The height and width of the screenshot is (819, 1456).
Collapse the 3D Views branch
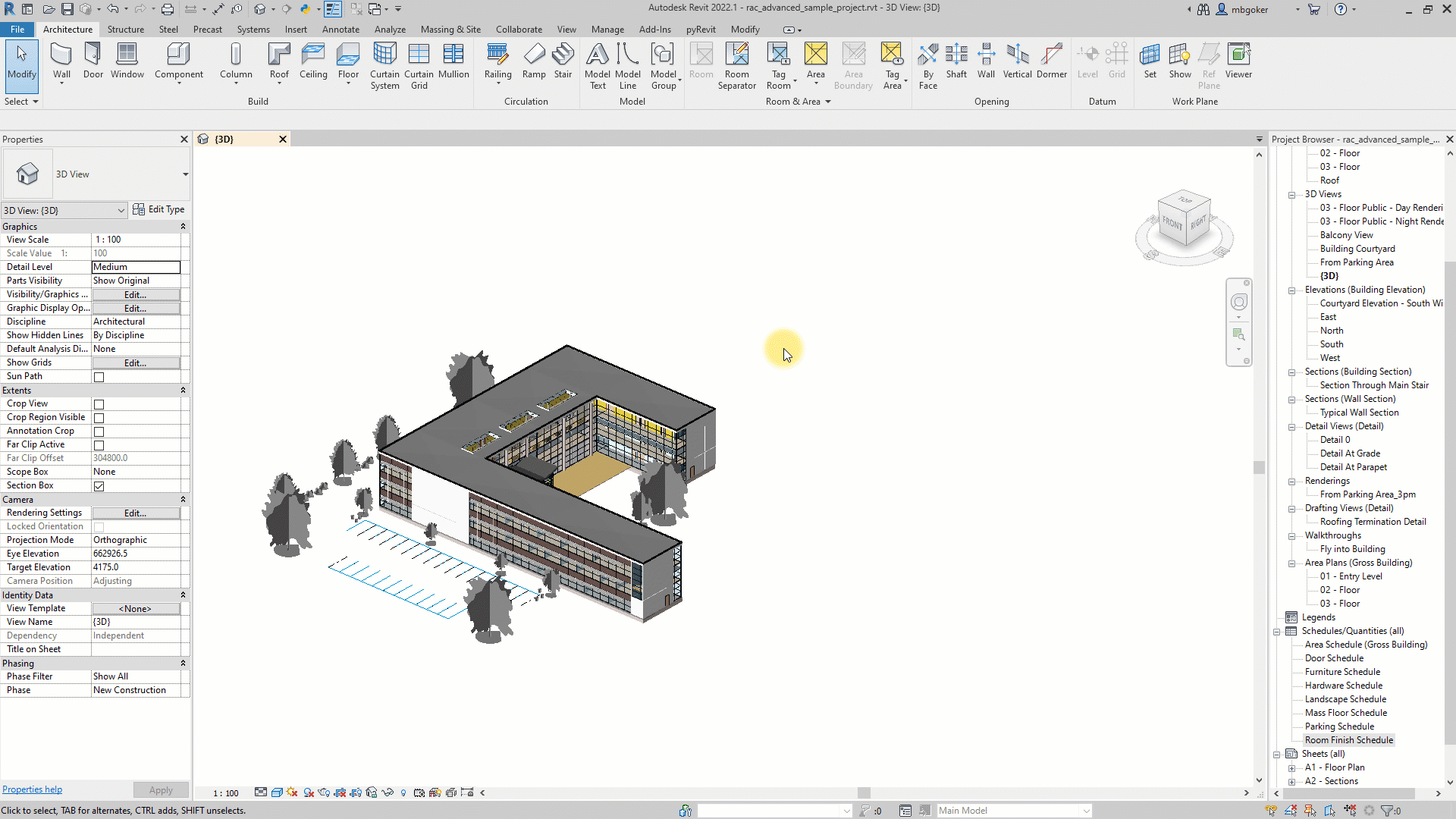1292,195
